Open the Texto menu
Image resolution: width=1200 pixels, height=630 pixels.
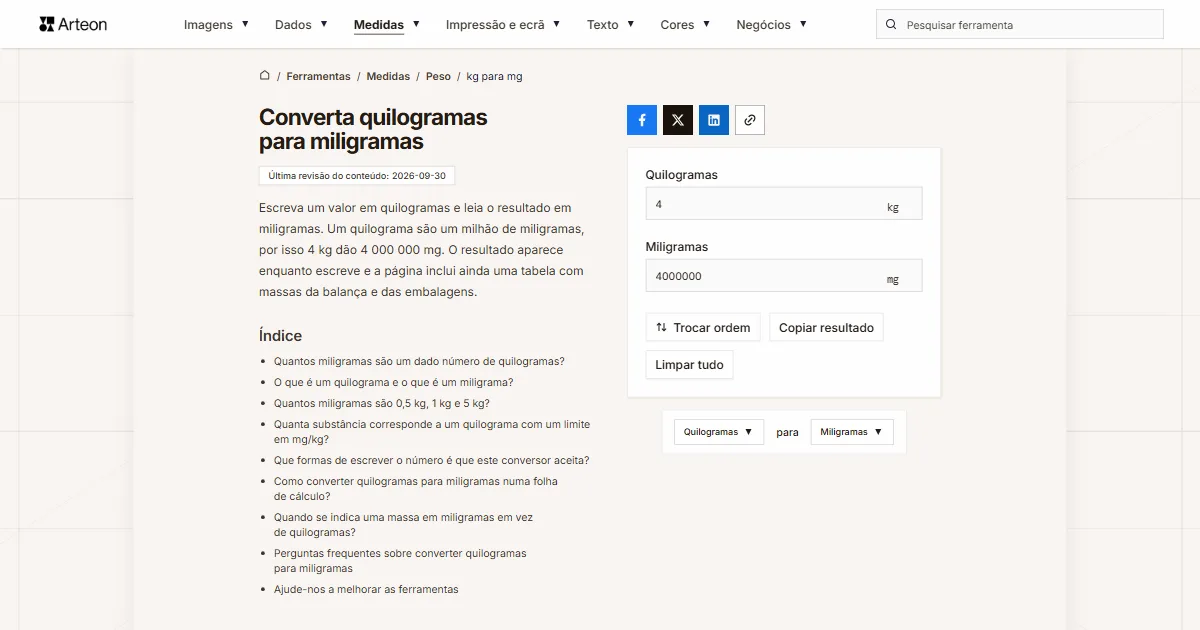point(611,24)
